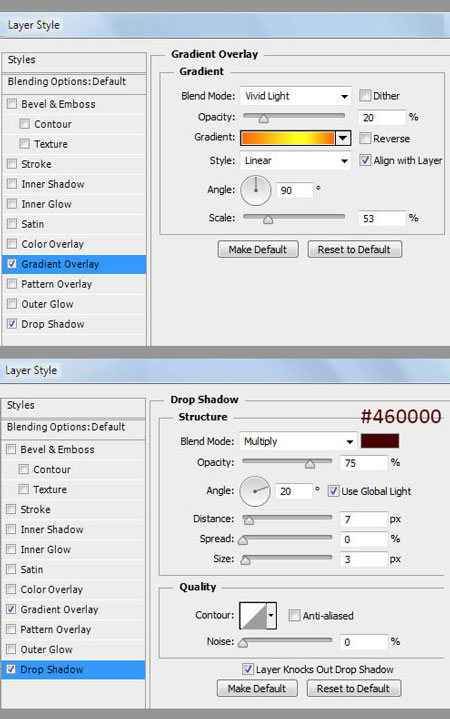Click the gradient Angle dial
450x719 pixels.
(x=256, y=190)
